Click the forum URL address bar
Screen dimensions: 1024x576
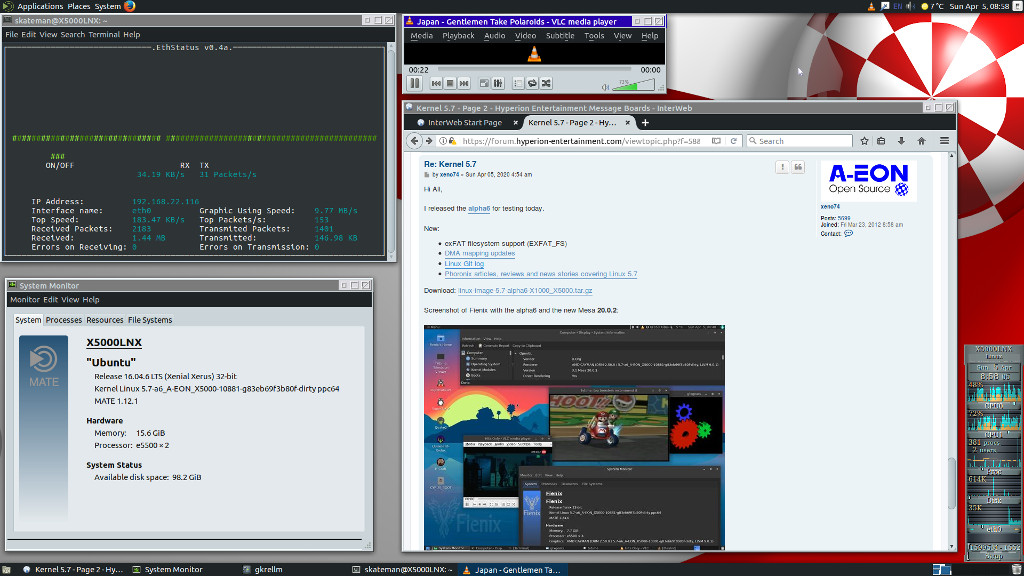tap(581, 141)
